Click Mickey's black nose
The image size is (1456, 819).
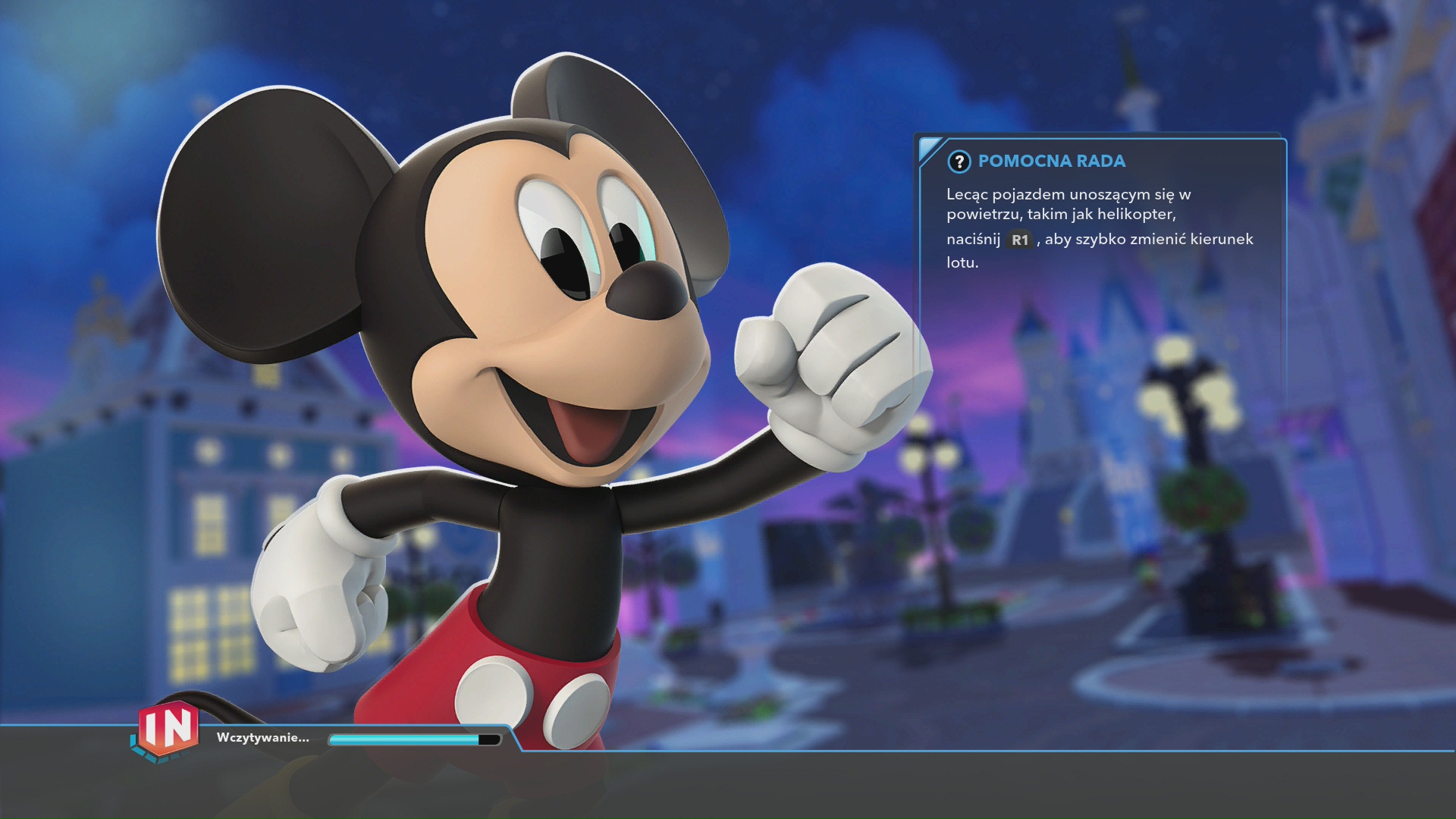647,292
